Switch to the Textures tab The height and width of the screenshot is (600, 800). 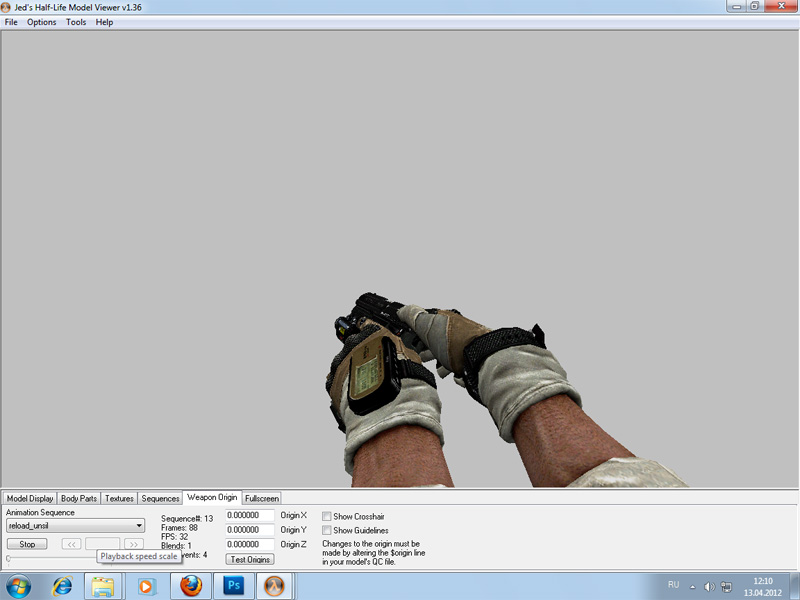tap(119, 498)
